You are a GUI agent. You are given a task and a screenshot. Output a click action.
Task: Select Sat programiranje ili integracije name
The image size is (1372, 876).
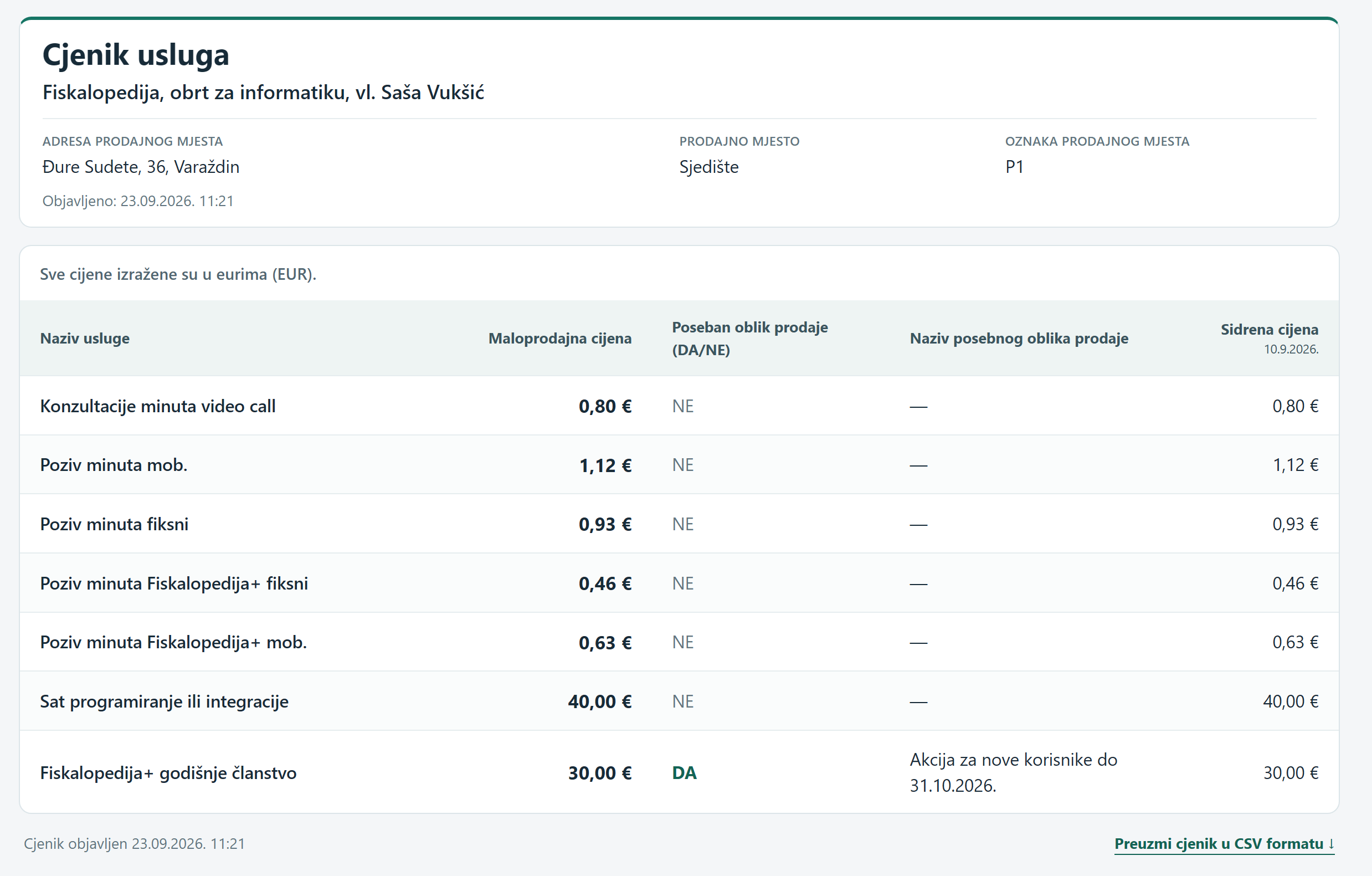pyautogui.click(x=164, y=701)
